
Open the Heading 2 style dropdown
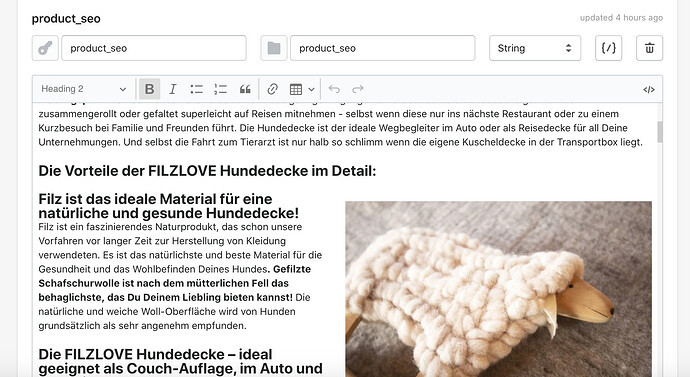tap(84, 89)
